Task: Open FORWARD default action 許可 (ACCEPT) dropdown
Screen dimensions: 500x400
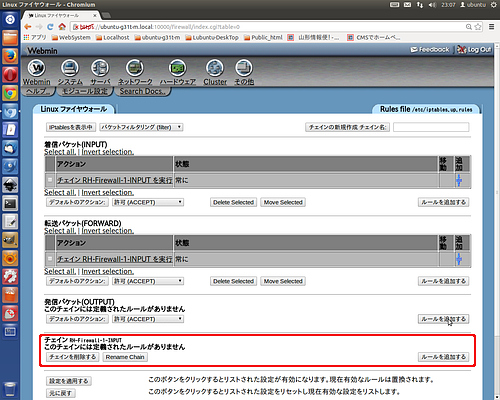Action: tap(148, 281)
